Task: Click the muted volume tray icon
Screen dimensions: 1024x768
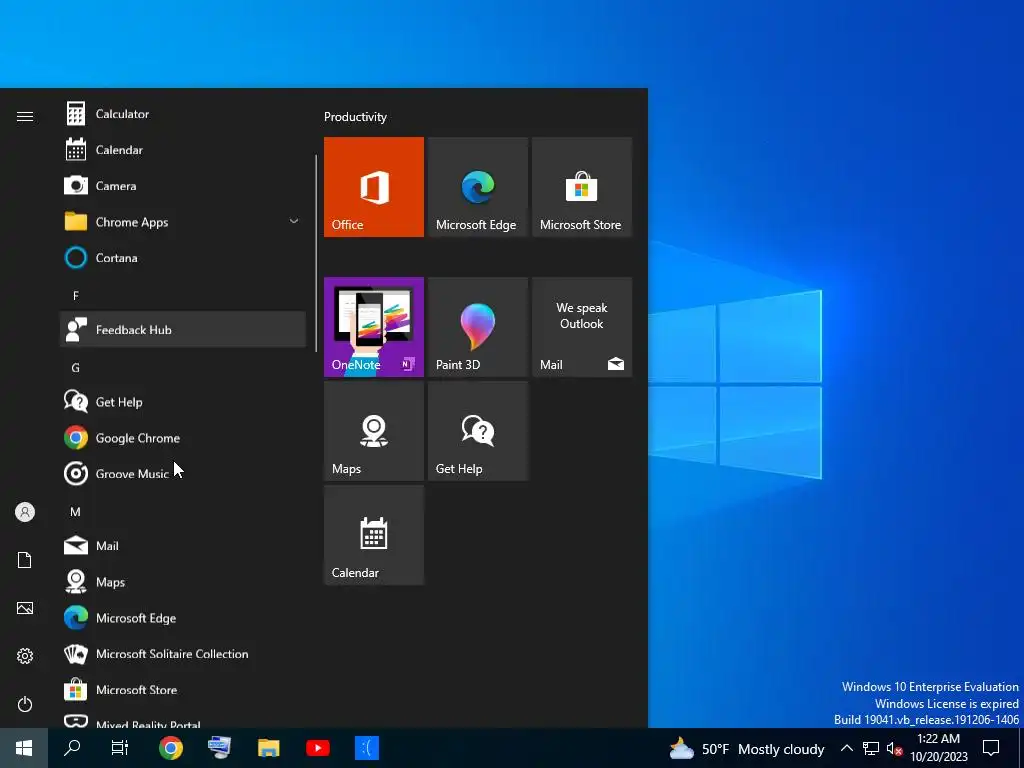Action: [x=894, y=748]
